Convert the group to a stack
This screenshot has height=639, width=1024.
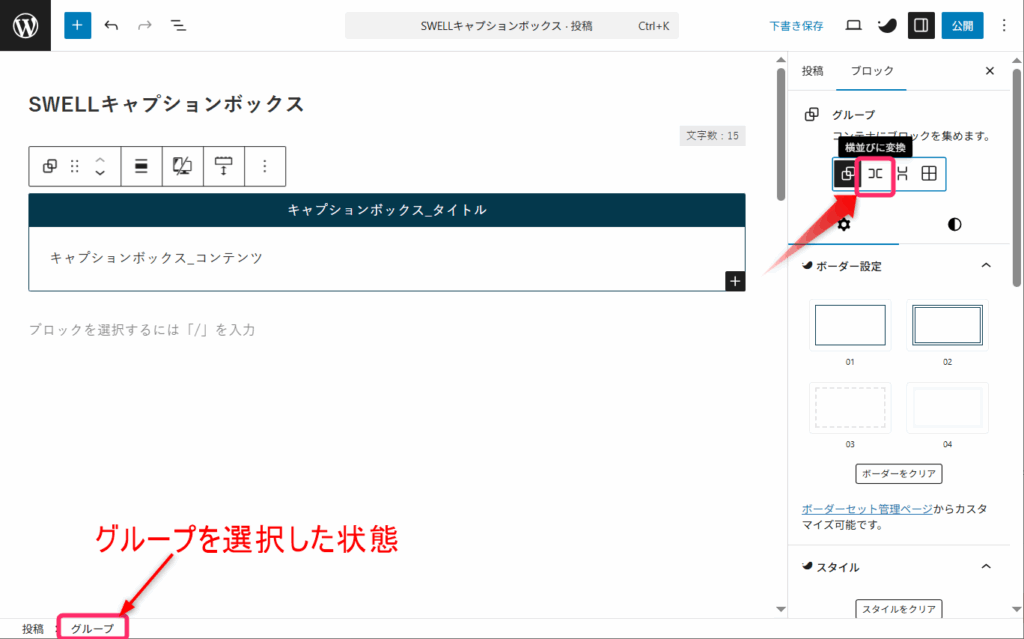click(x=903, y=174)
